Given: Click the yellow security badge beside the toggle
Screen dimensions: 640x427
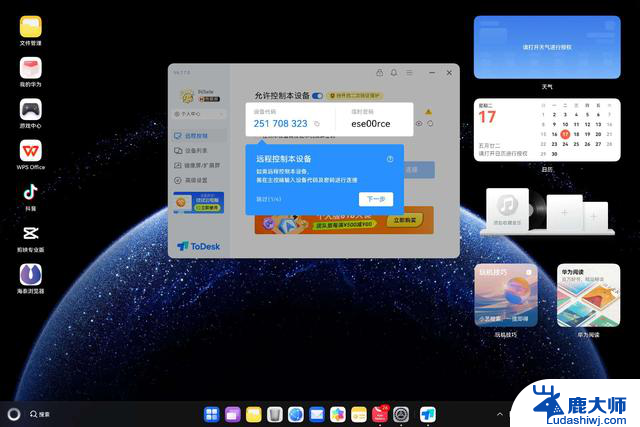Looking at the screenshot, I should click(354, 96).
